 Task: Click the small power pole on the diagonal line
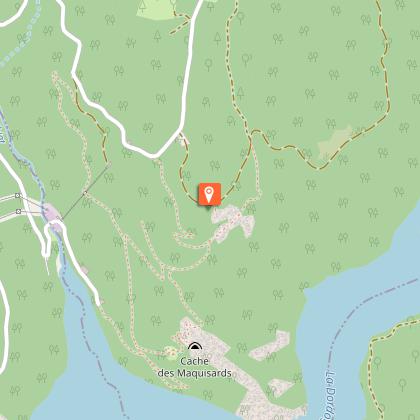pos(85,192)
